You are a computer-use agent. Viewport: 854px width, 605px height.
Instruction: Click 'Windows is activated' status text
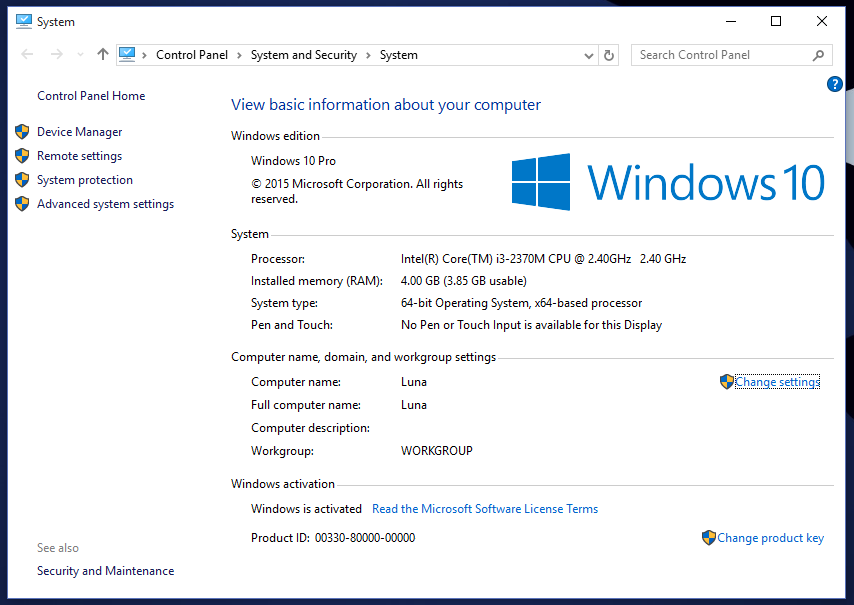click(306, 509)
